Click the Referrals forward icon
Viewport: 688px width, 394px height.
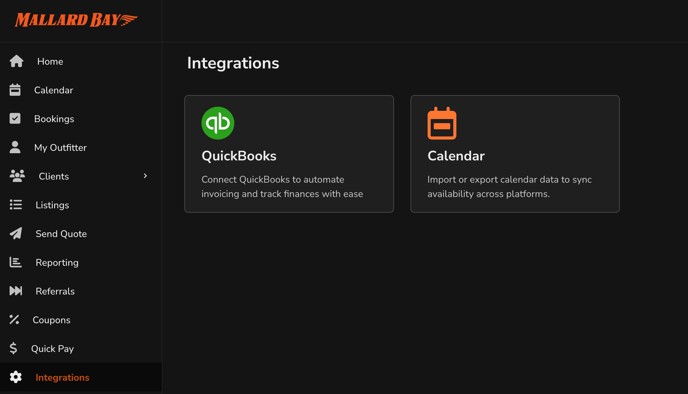click(16, 290)
